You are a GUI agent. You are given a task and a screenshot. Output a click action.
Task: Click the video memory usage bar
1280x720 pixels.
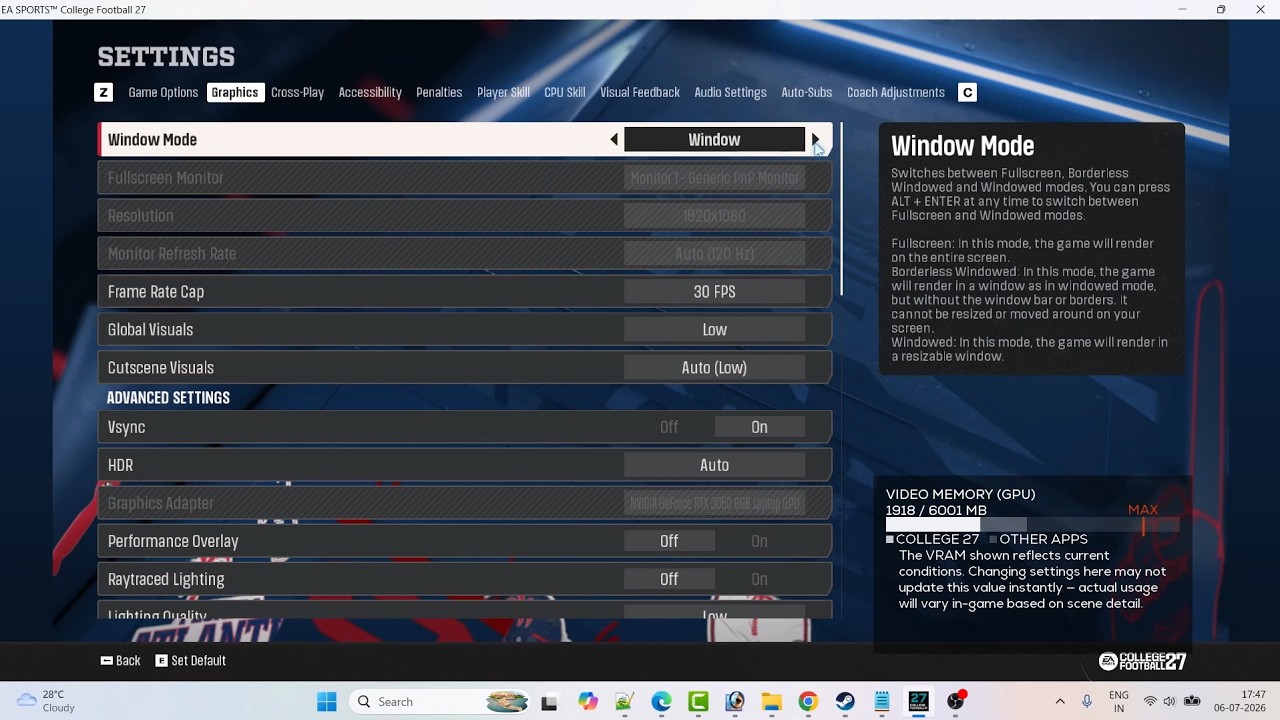pos(1032,525)
